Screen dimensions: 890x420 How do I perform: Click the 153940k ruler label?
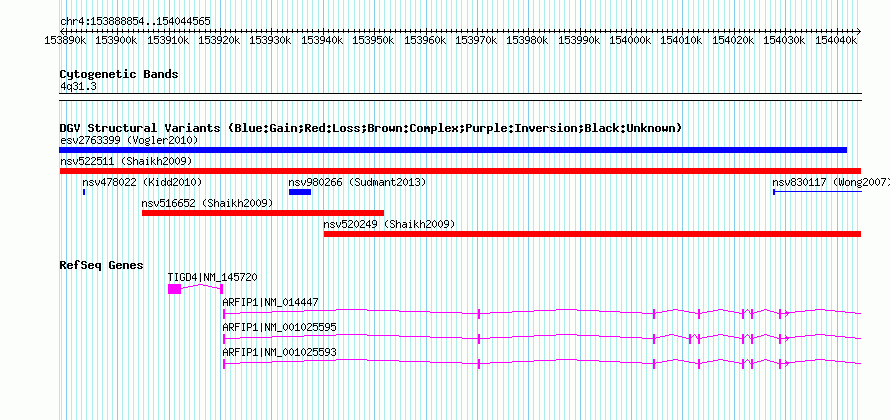click(322, 40)
